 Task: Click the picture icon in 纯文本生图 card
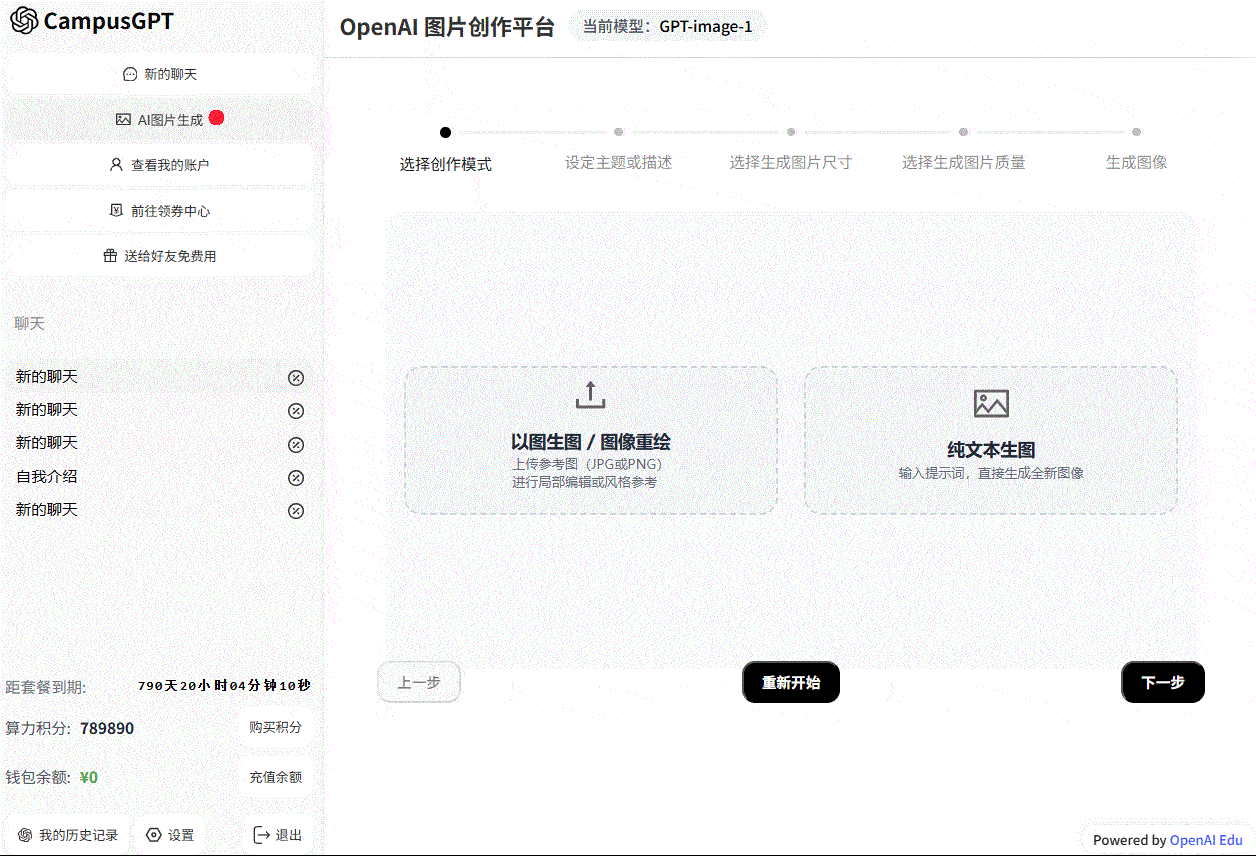click(991, 404)
